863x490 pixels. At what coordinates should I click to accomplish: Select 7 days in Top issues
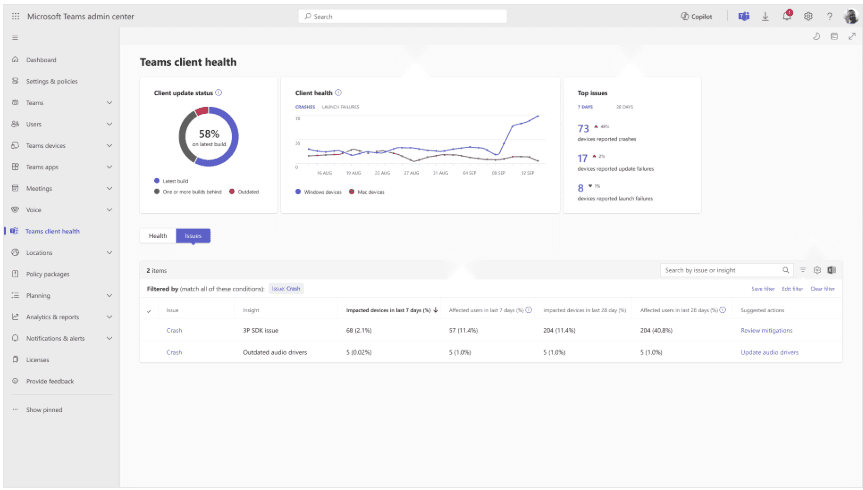[585, 107]
